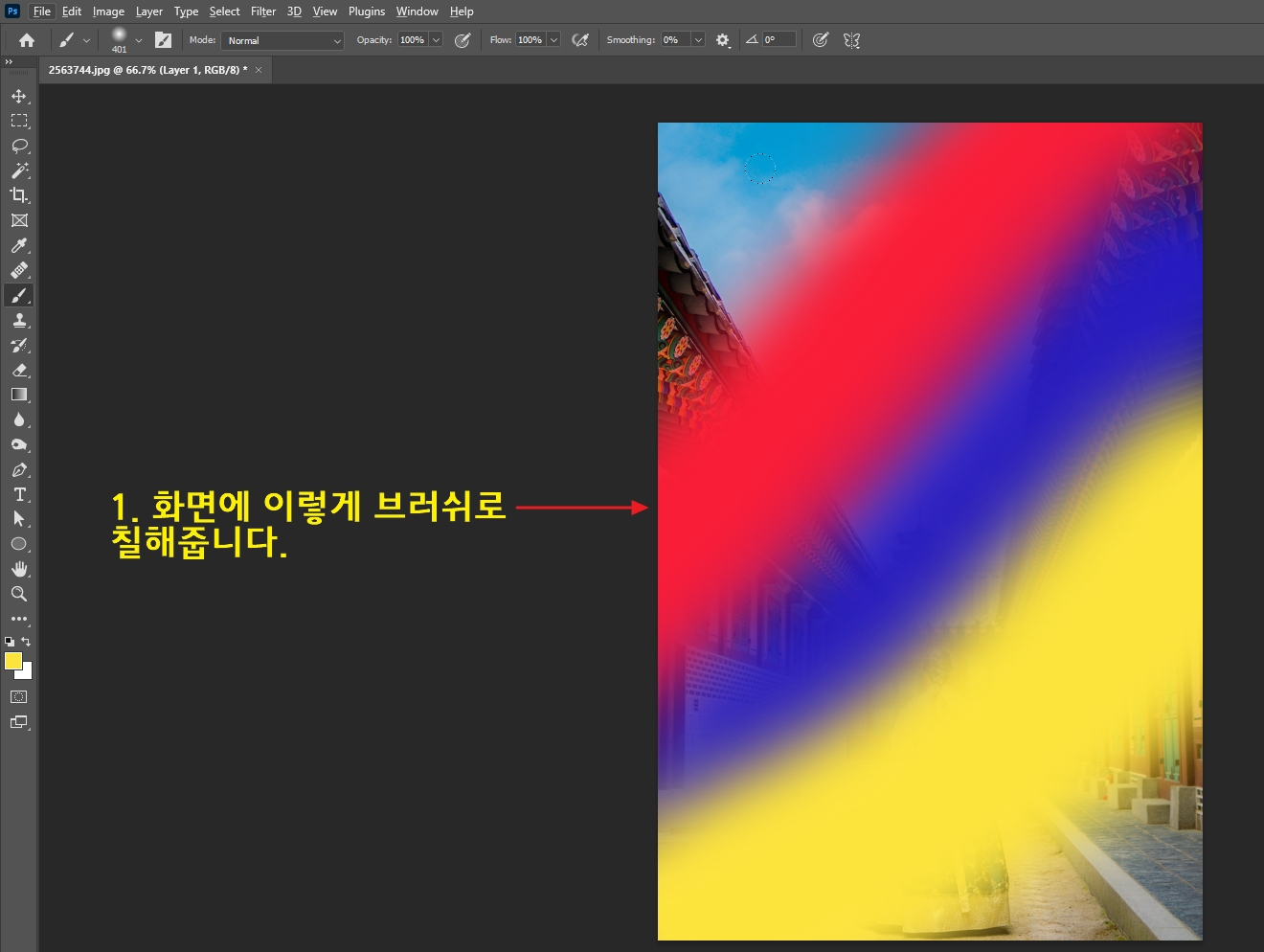Open the Type menu
This screenshot has height=952, width=1264.
pos(186,11)
